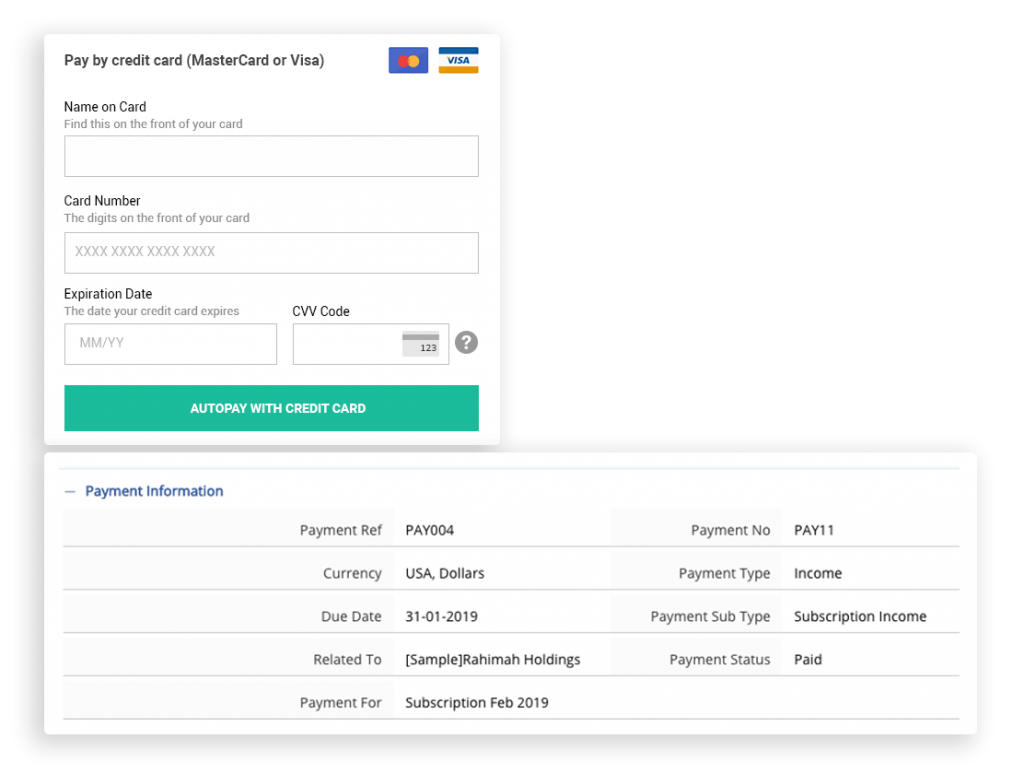Click the Card Number input field
The width and height of the screenshot is (1024, 774).
pos(271,253)
